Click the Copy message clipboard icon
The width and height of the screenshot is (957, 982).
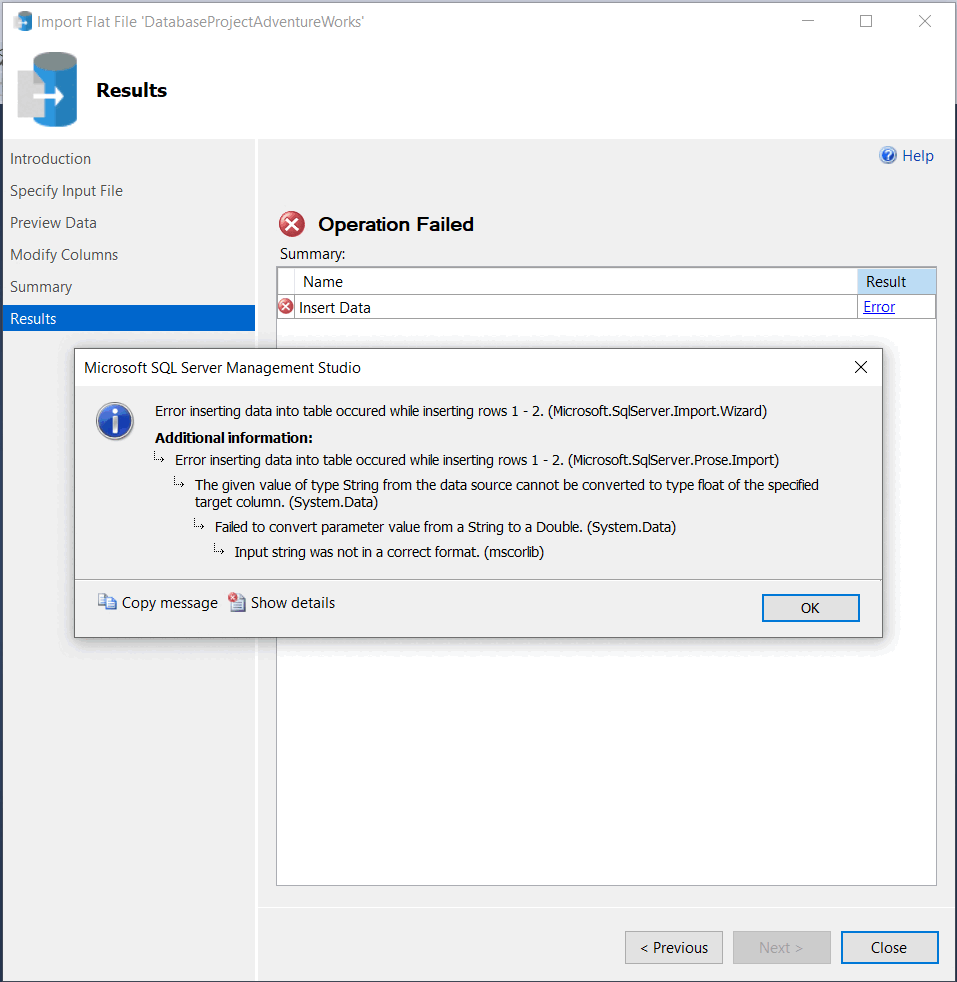point(107,602)
